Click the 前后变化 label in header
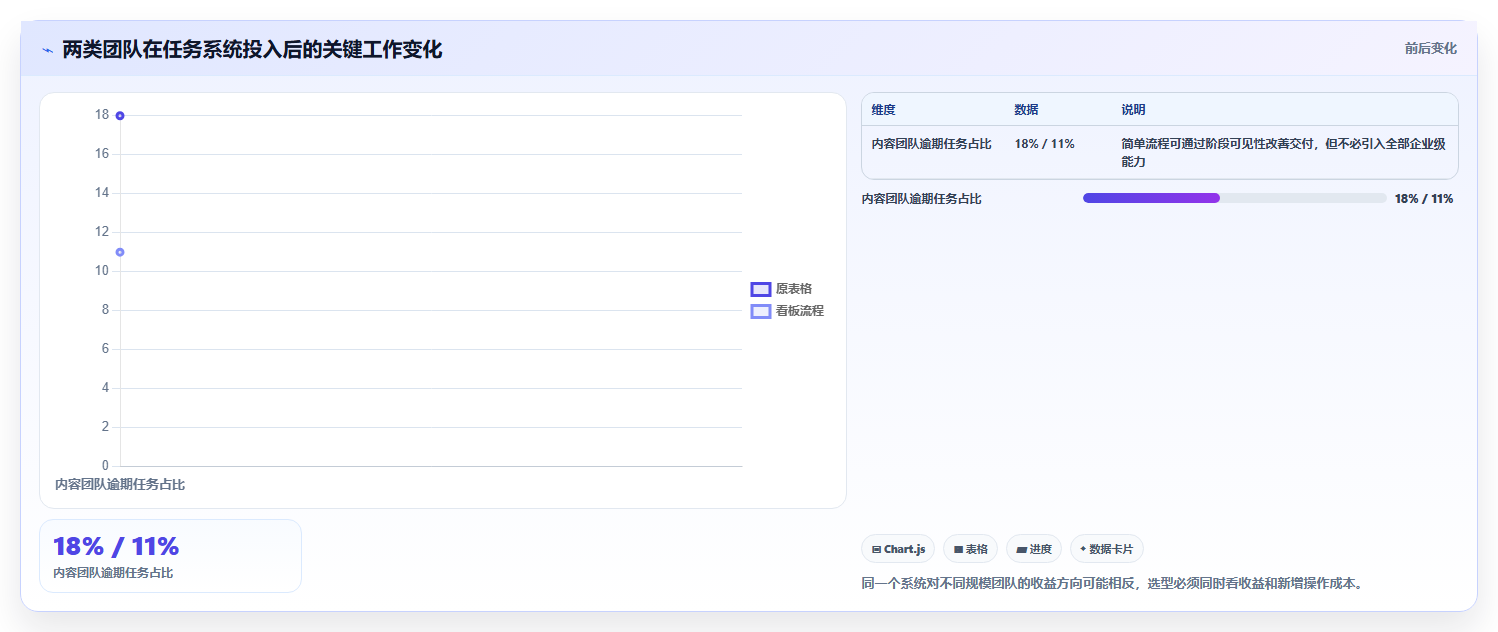 pos(1431,48)
